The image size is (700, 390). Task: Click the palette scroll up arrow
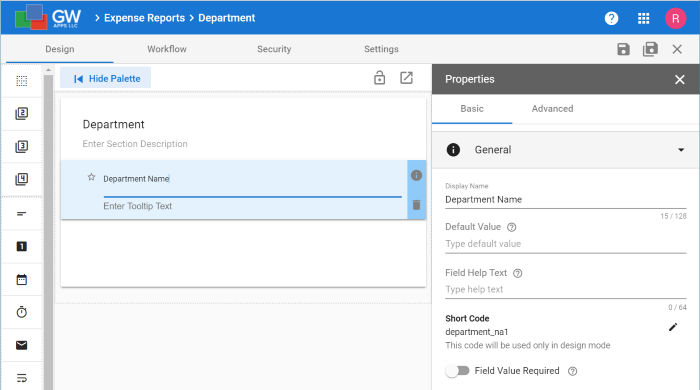pos(48,70)
